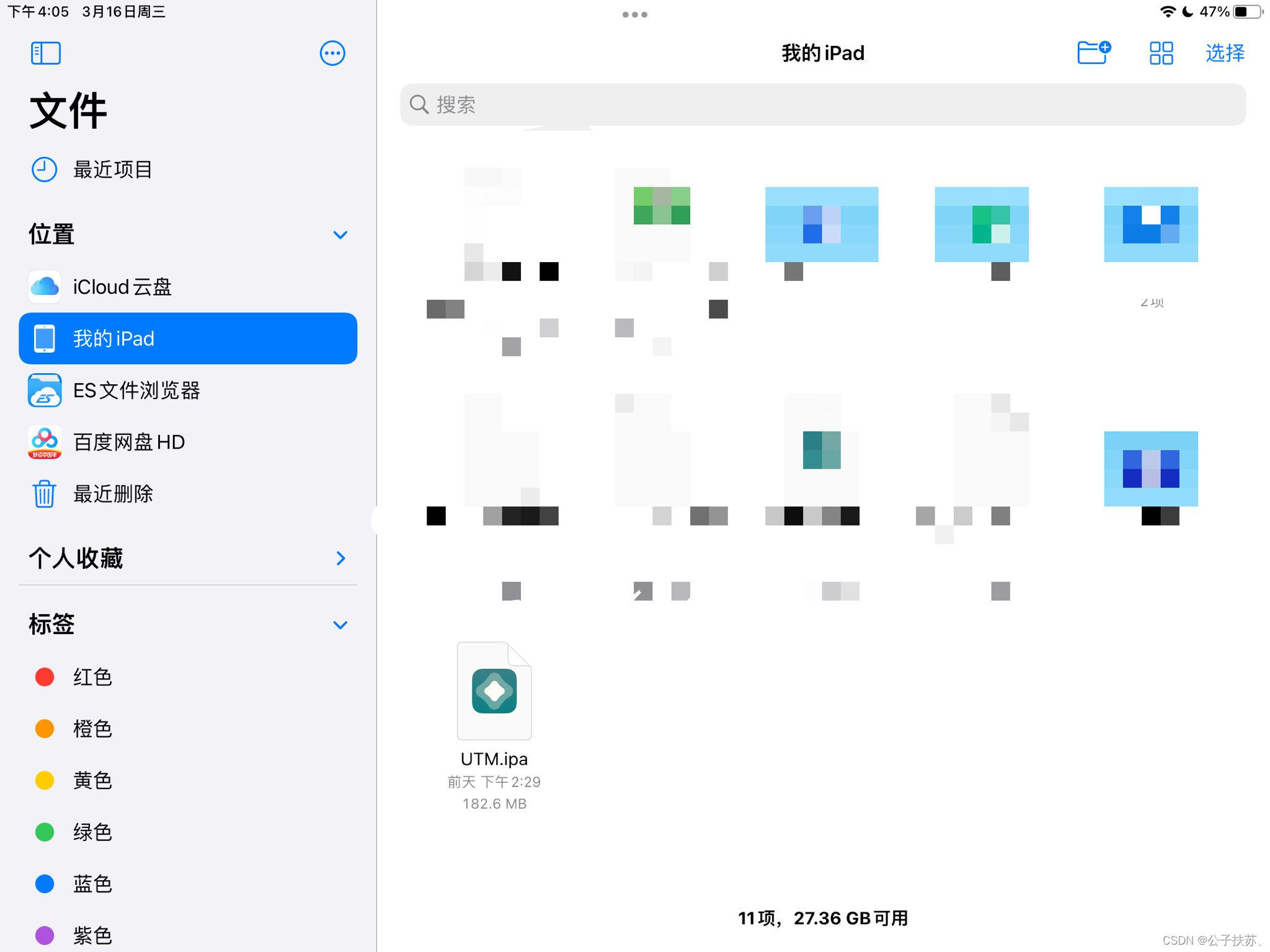
Task: Click the 搜索 search field
Action: click(x=822, y=105)
